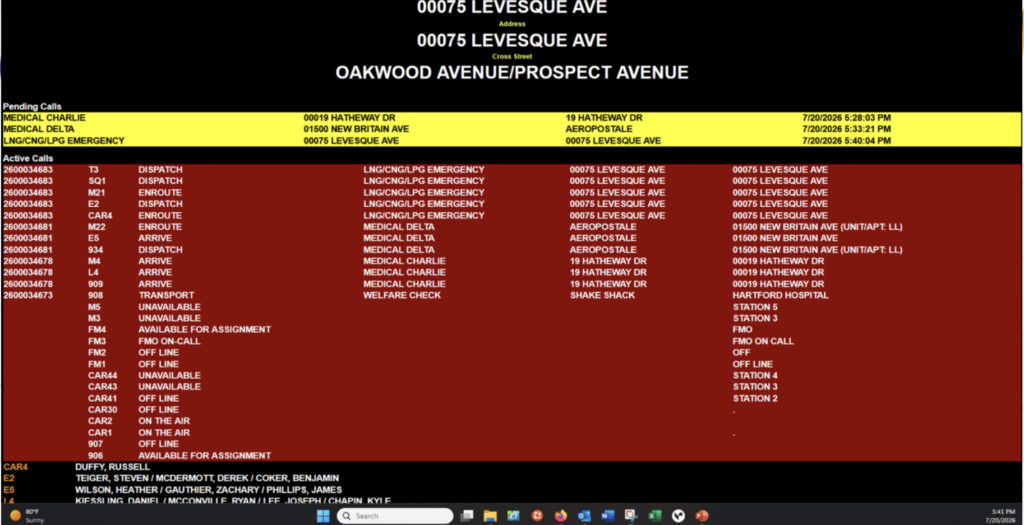Click STATION 2 location
Image resolution: width=1024 pixels, height=525 pixels.
point(756,398)
